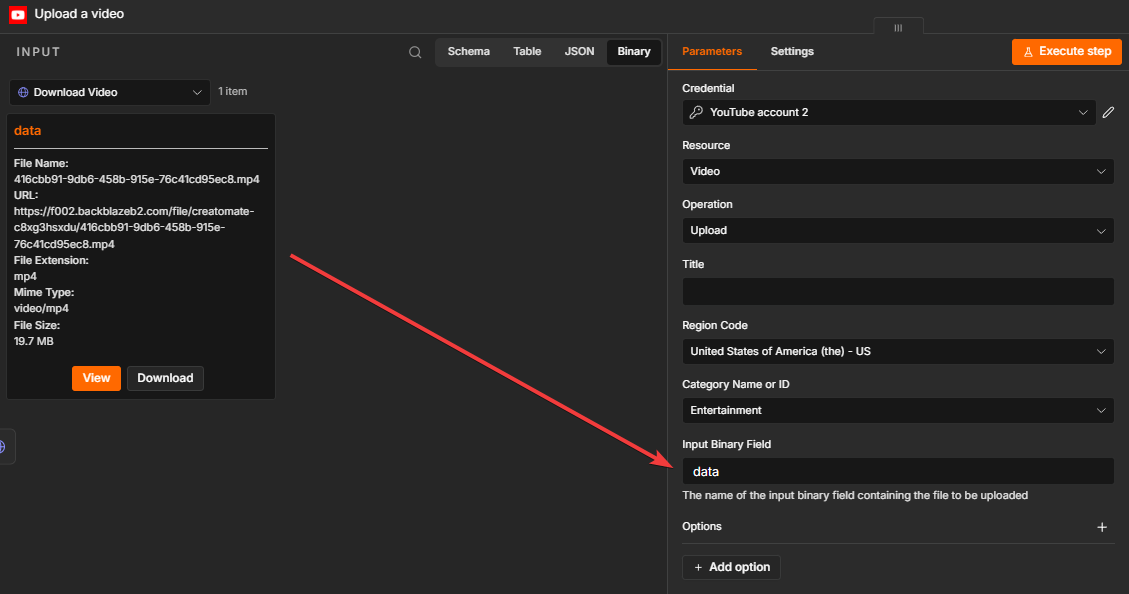
Task: Click the 'mp4' file extension value
Action: pos(25,276)
